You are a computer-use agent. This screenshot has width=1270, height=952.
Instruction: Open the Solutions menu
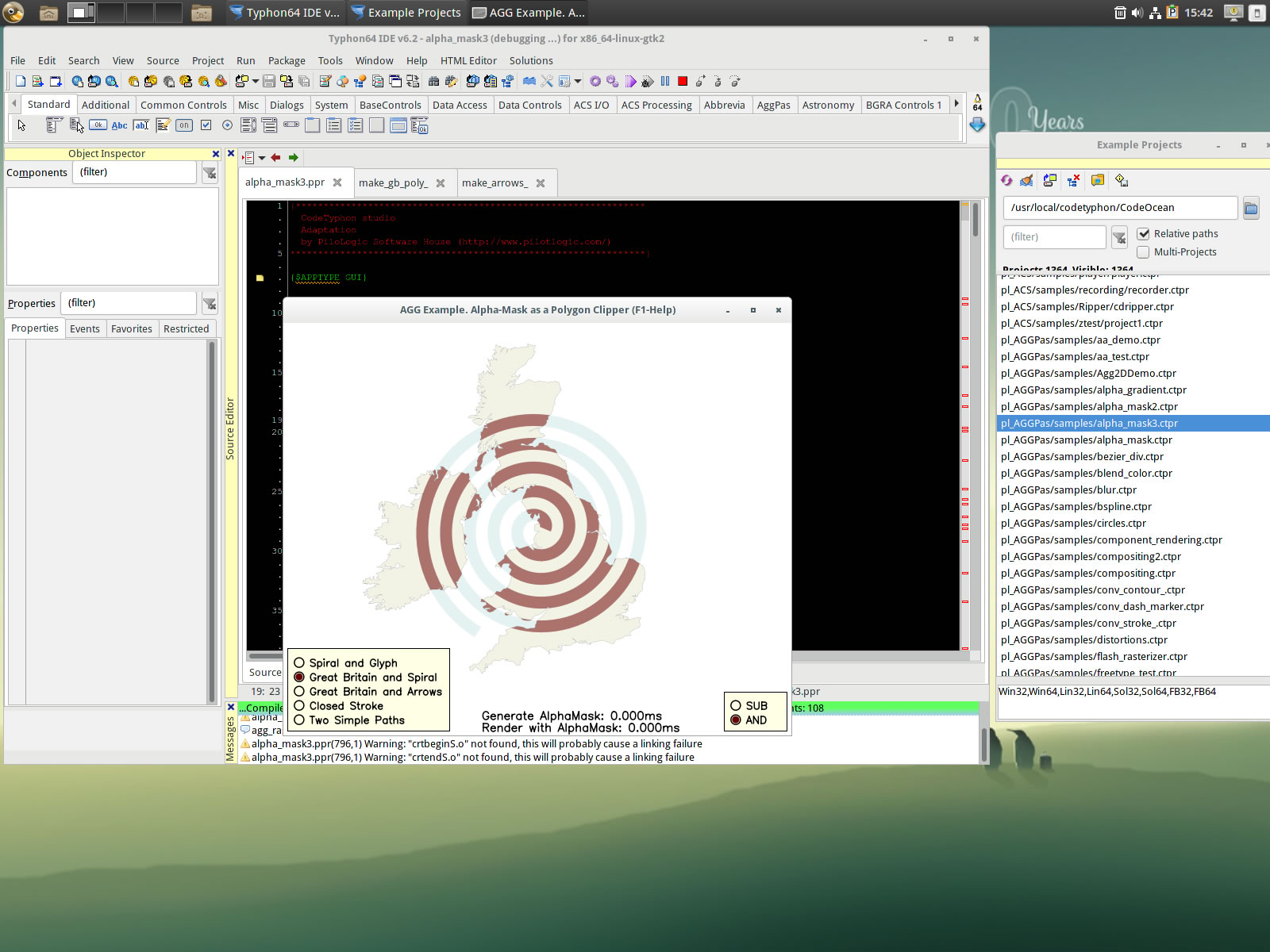coord(531,60)
